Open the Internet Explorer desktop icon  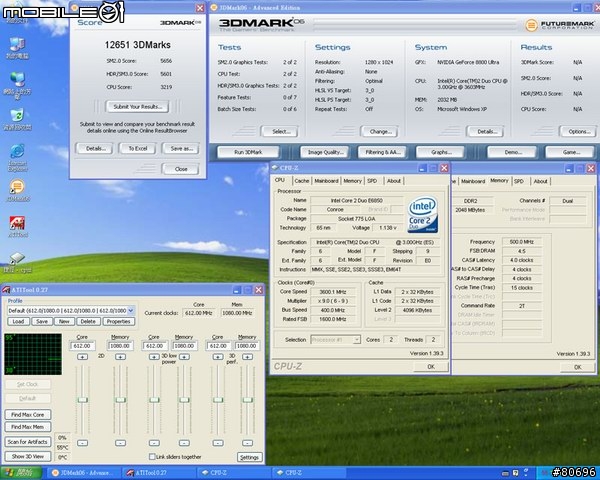pos(17,152)
